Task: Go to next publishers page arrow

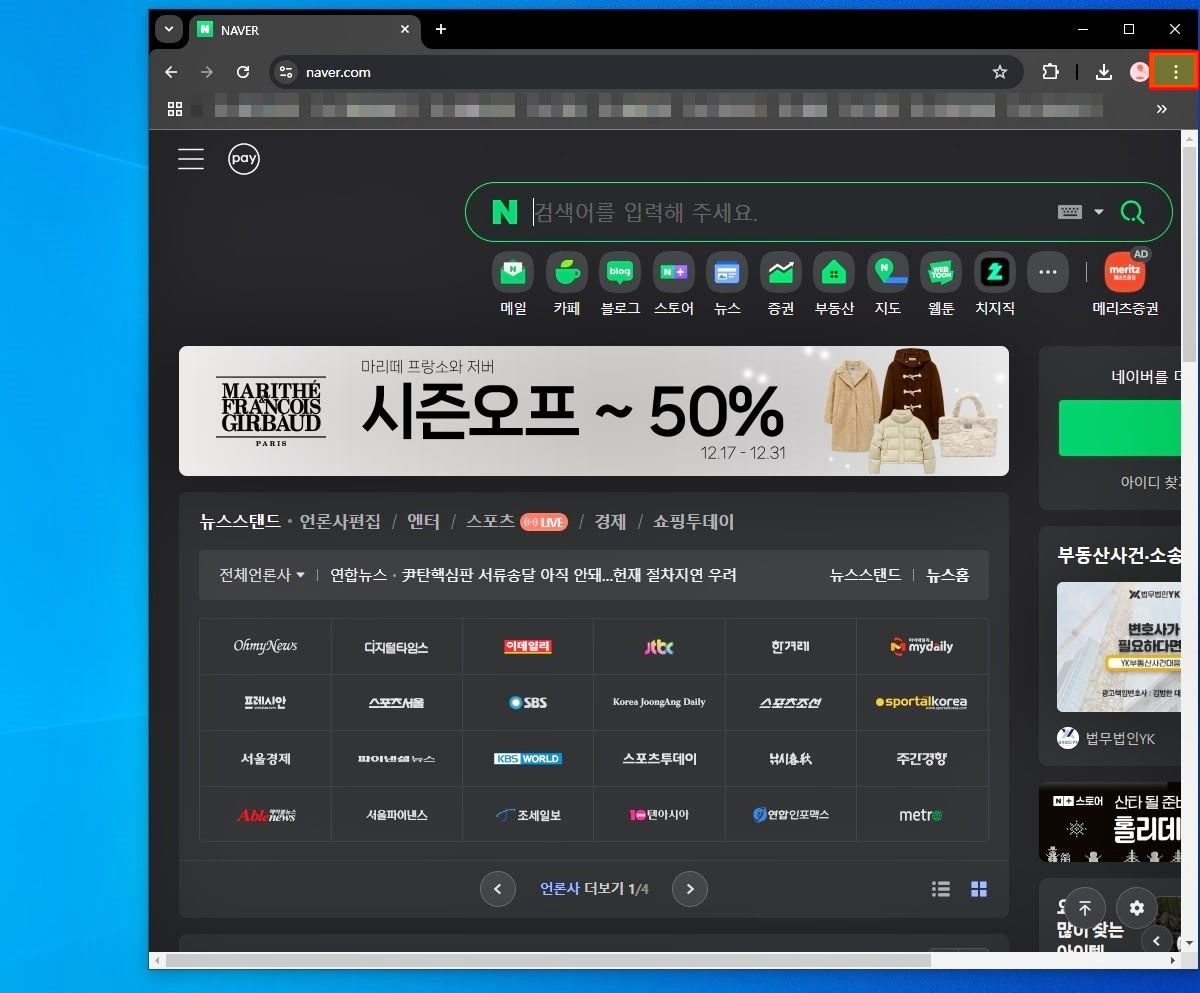Action: [690, 888]
